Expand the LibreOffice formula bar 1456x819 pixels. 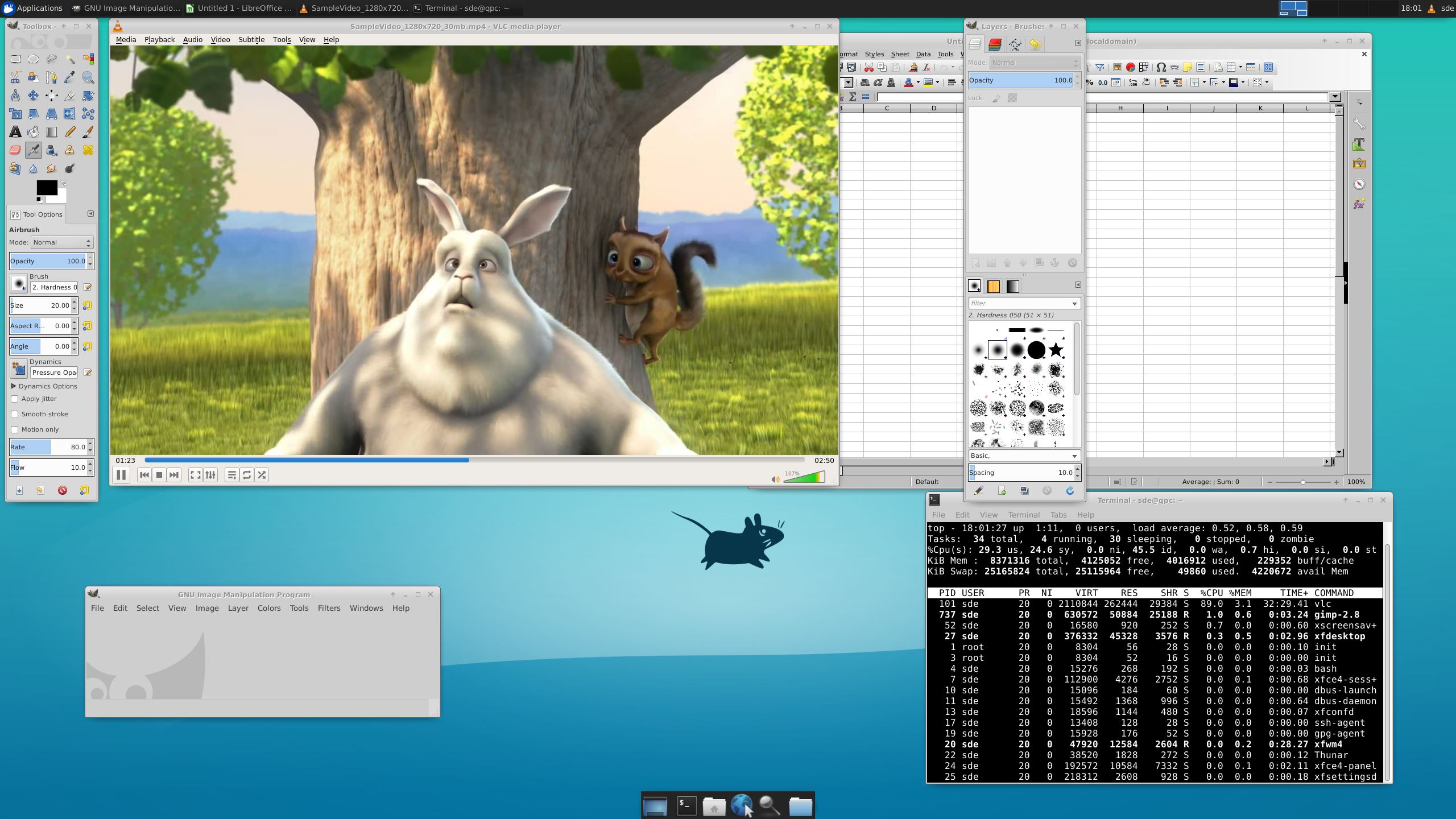(1336, 97)
